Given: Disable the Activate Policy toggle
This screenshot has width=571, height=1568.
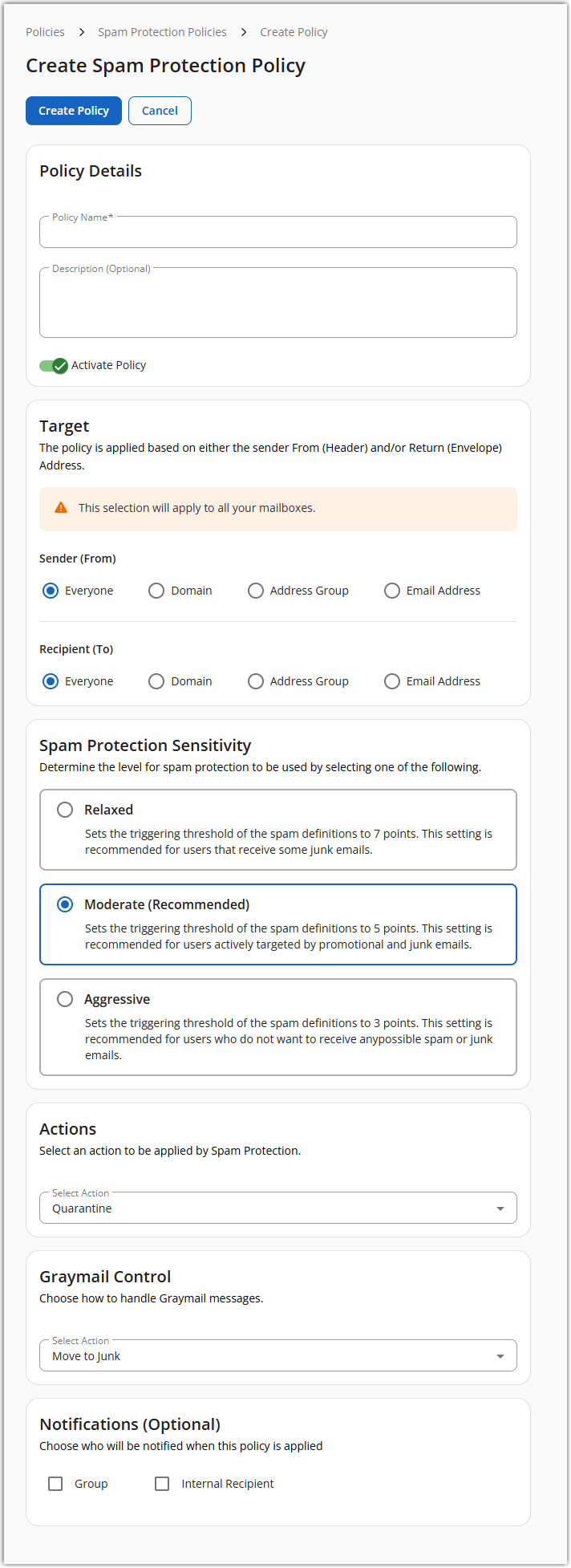Looking at the screenshot, I should click(53, 365).
